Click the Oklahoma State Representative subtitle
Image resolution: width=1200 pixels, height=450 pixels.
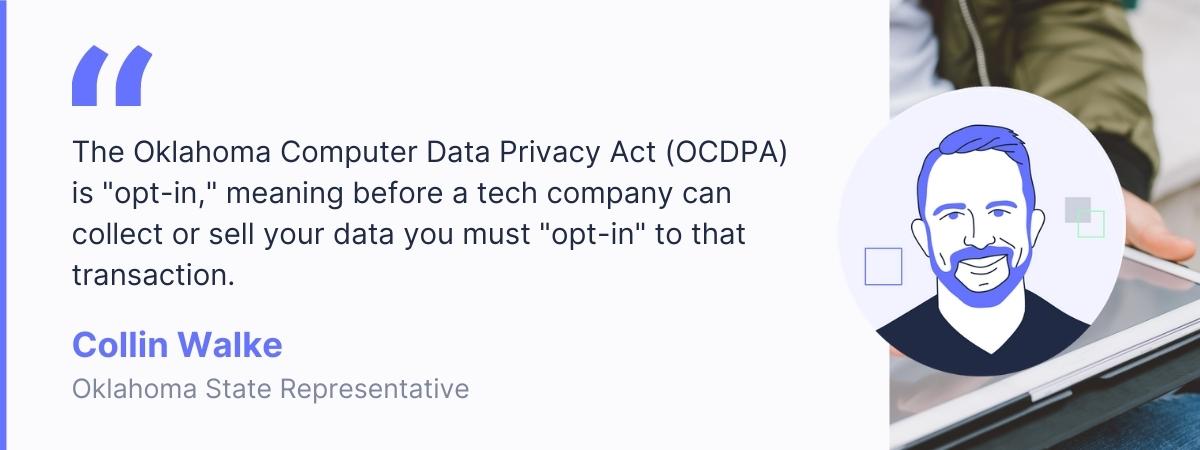pos(270,388)
